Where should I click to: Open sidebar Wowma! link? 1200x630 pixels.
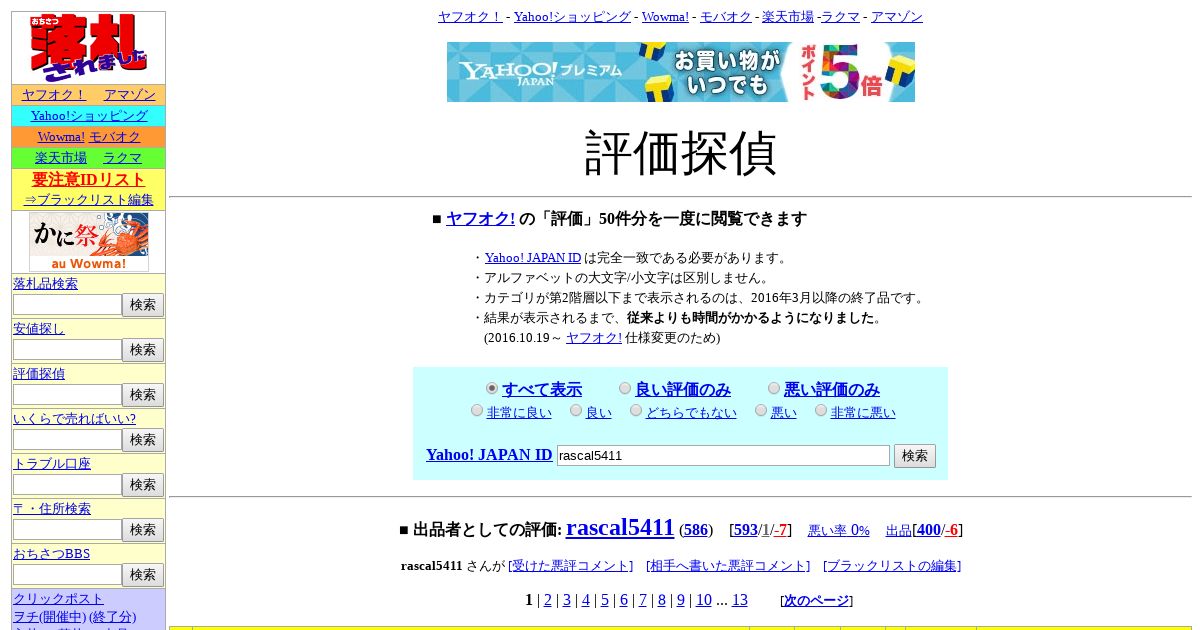click(x=61, y=137)
